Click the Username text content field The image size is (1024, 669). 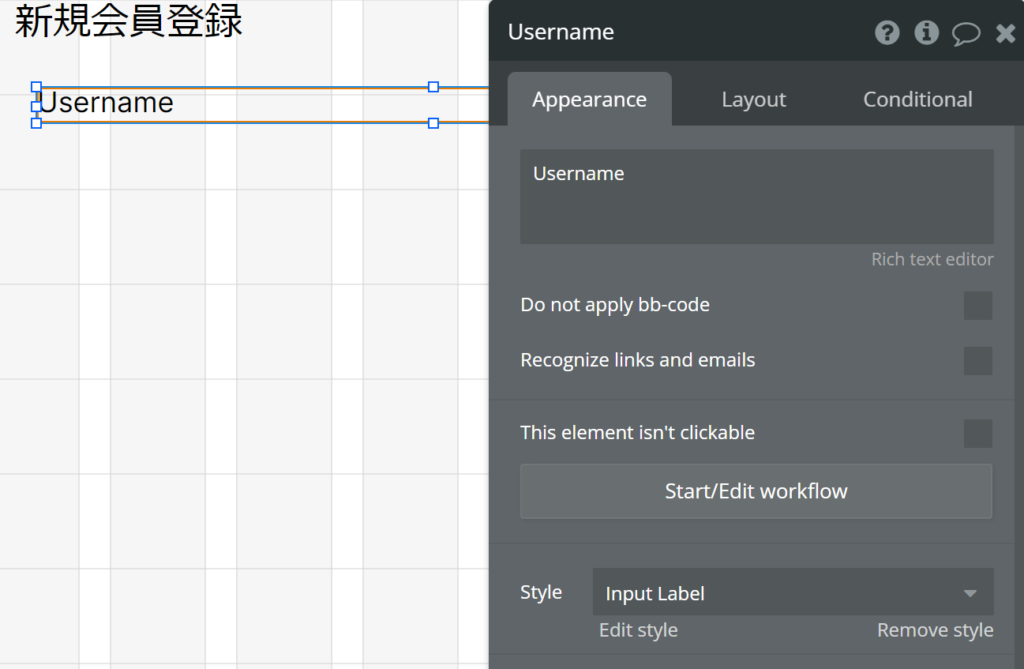(x=757, y=197)
